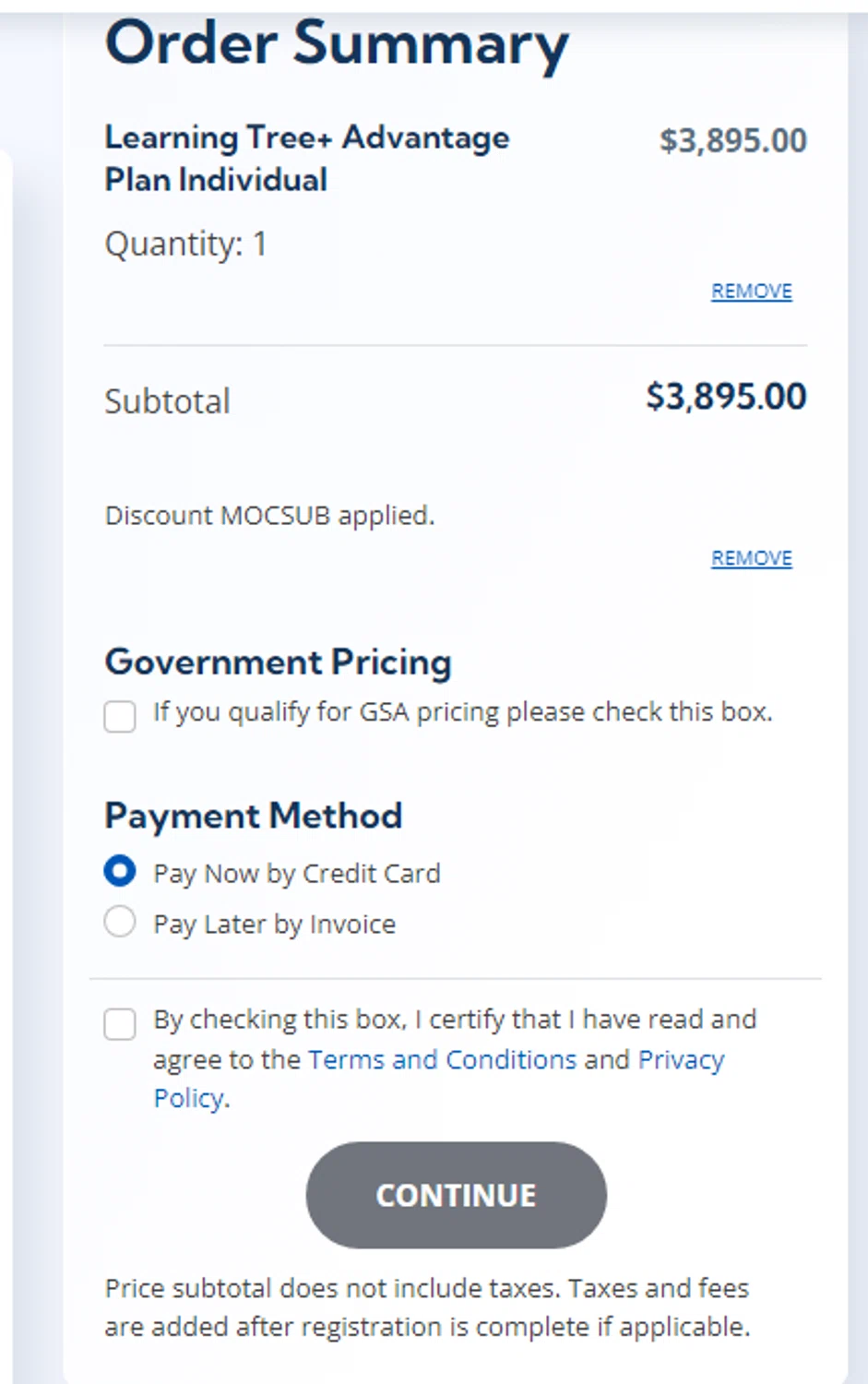Click the item price beside the plan name
868x1384 pixels.
pyautogui.click(x=732, y=141)
